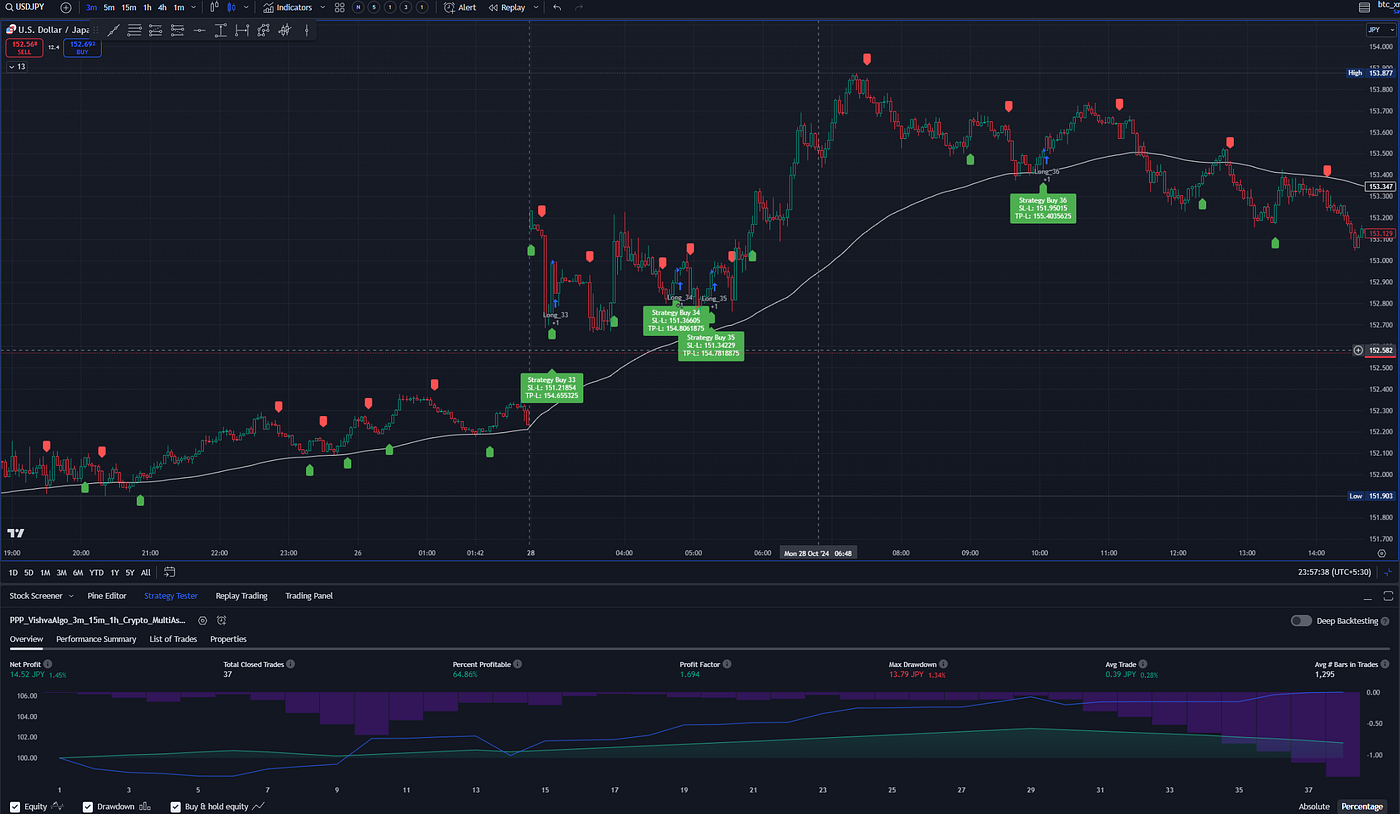The image size is (1400, 814).
Task: Select the bars pattern drawing tool
Action: click(285, 31)
